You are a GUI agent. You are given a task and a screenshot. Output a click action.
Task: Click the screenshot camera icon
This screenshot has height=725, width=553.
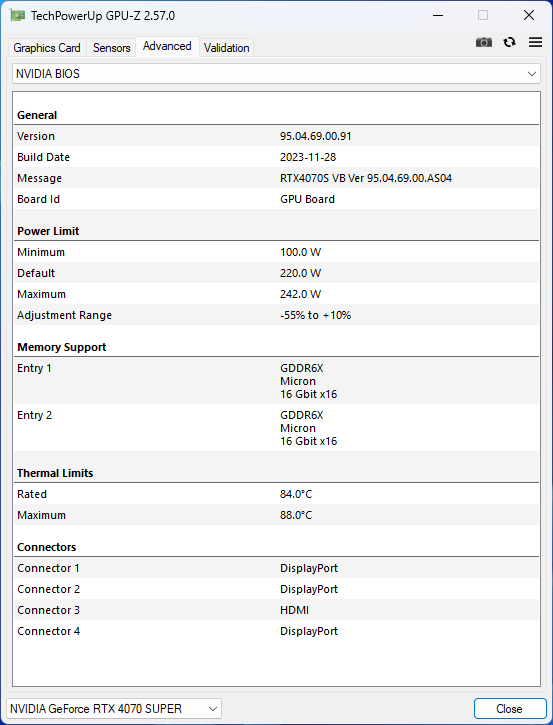click(484, 43)
